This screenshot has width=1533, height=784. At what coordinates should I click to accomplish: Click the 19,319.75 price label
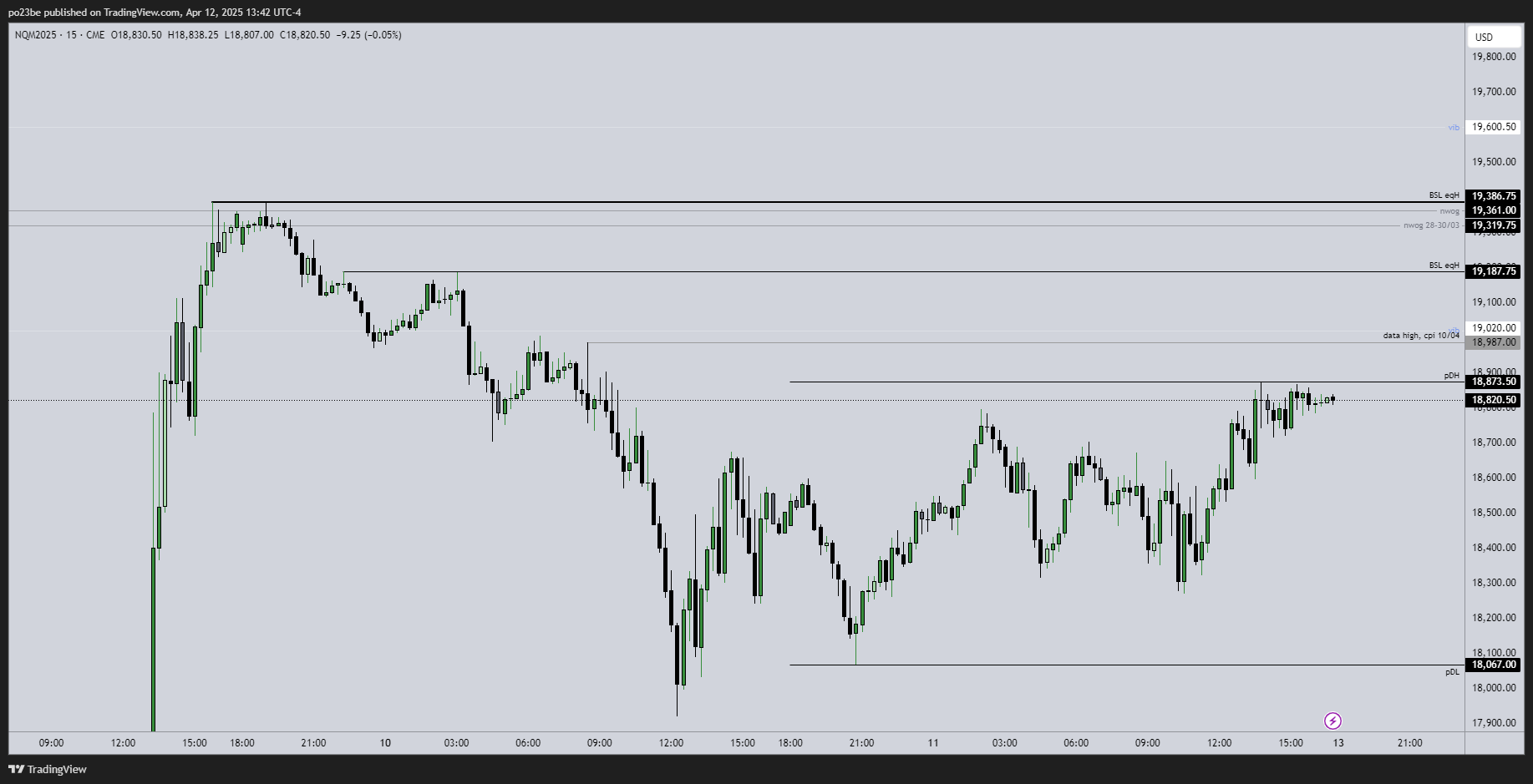click(1493, 225)
